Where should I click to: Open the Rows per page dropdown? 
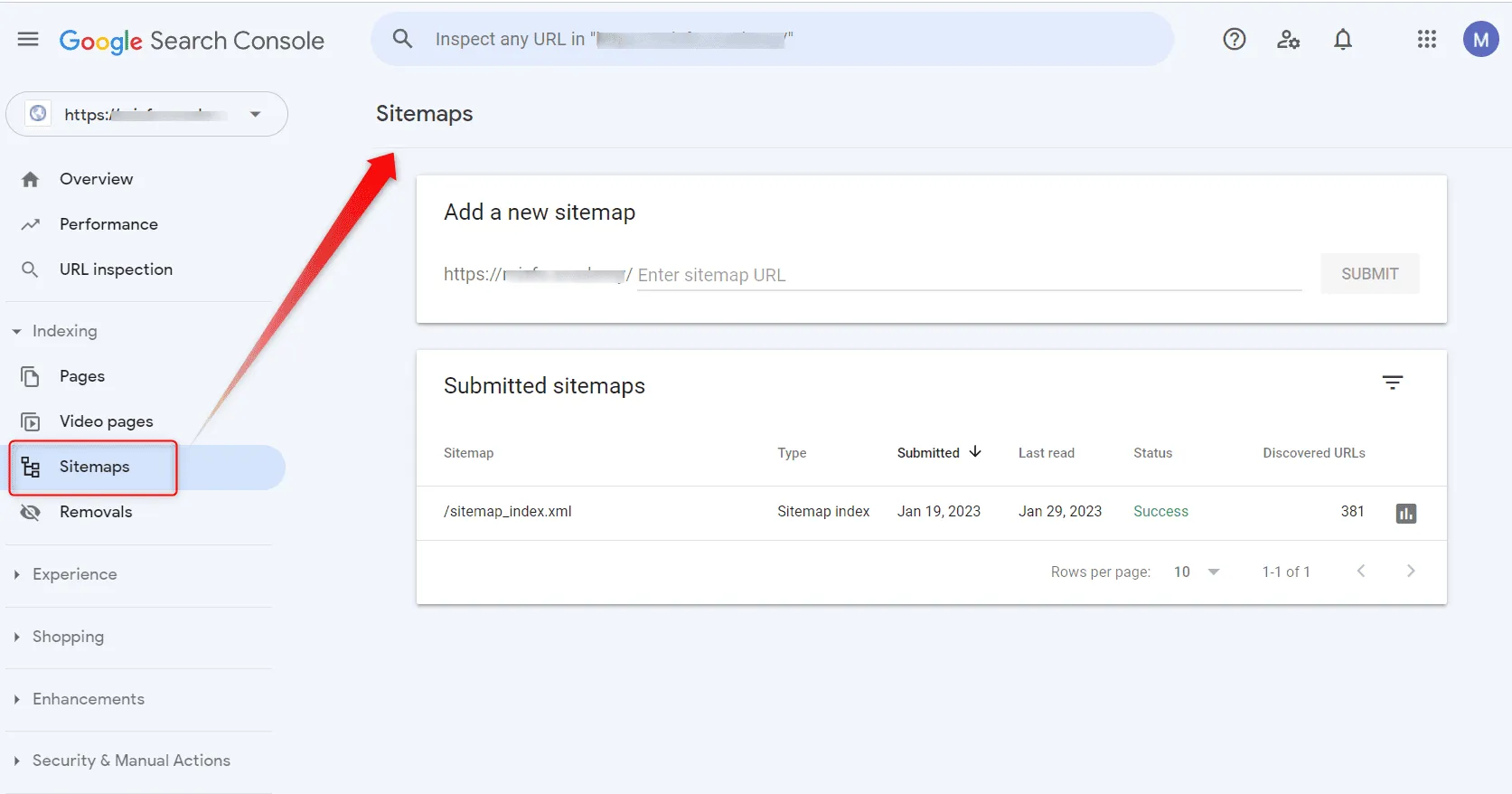coord(1197,572)
